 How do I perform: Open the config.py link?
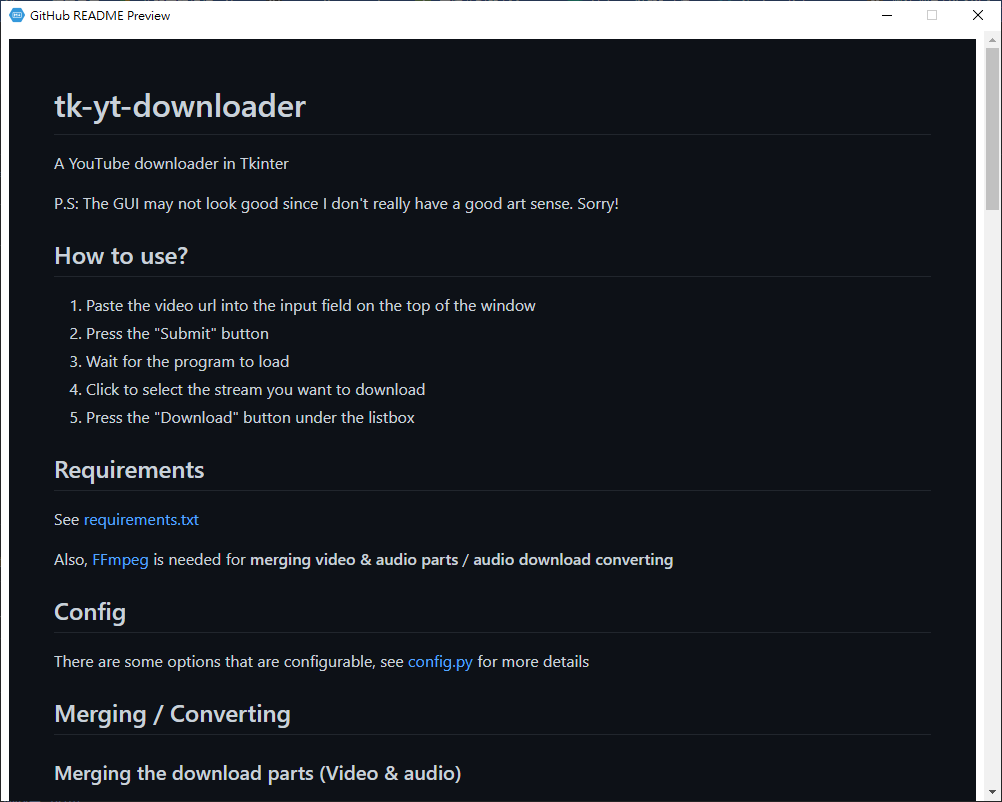[x=440, y=661]
